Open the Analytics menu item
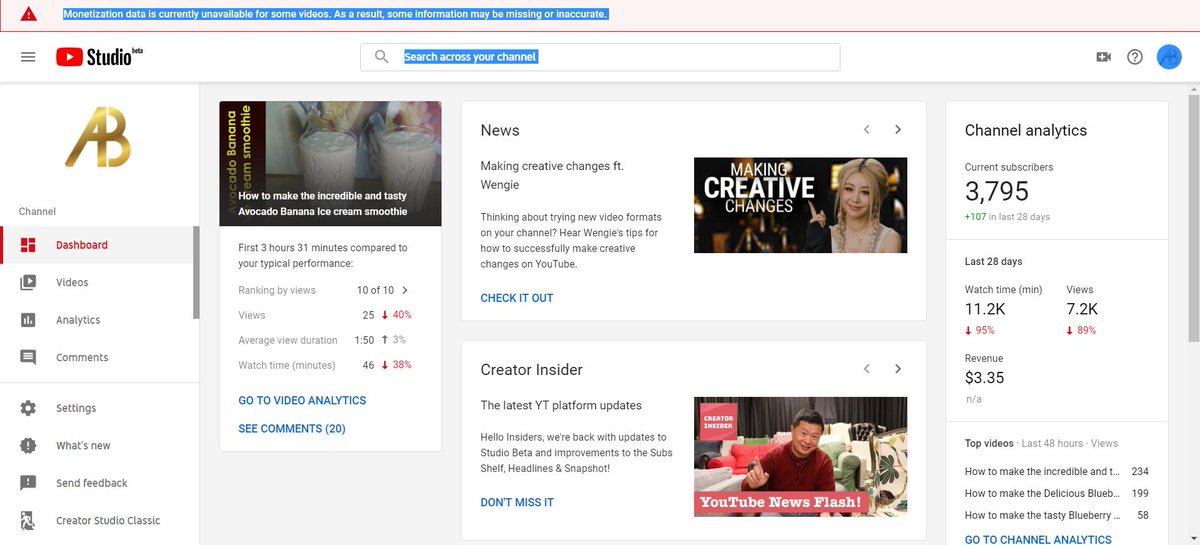 (x=97, y=320)
